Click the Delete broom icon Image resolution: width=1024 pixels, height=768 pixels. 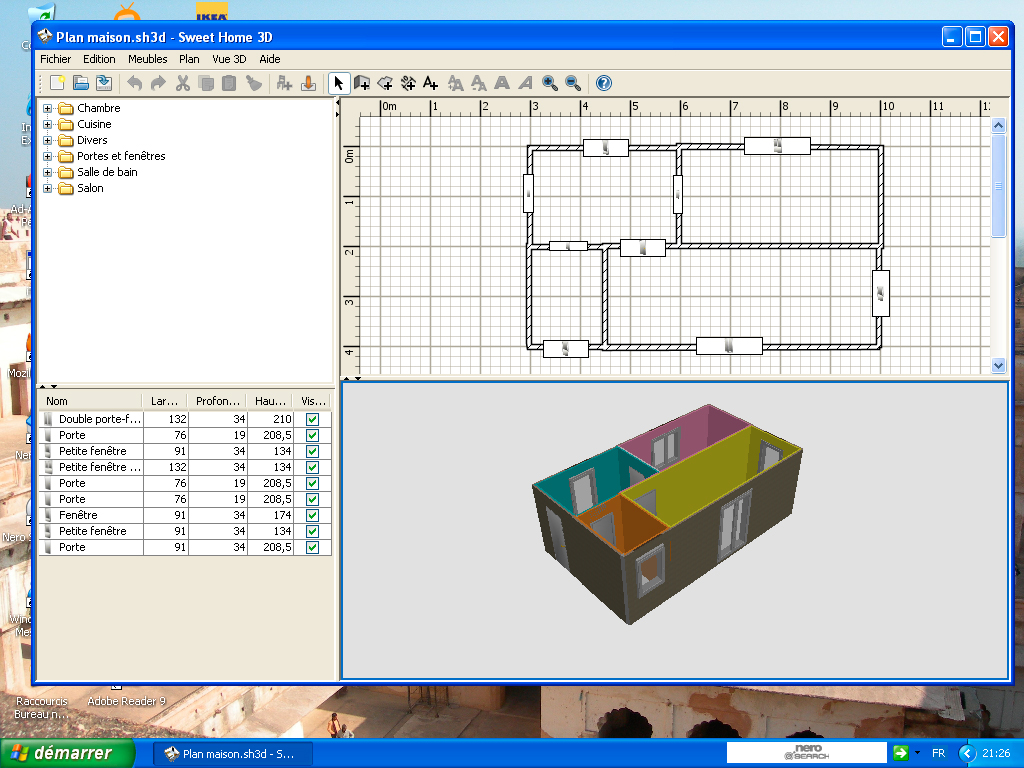(253, 83)
